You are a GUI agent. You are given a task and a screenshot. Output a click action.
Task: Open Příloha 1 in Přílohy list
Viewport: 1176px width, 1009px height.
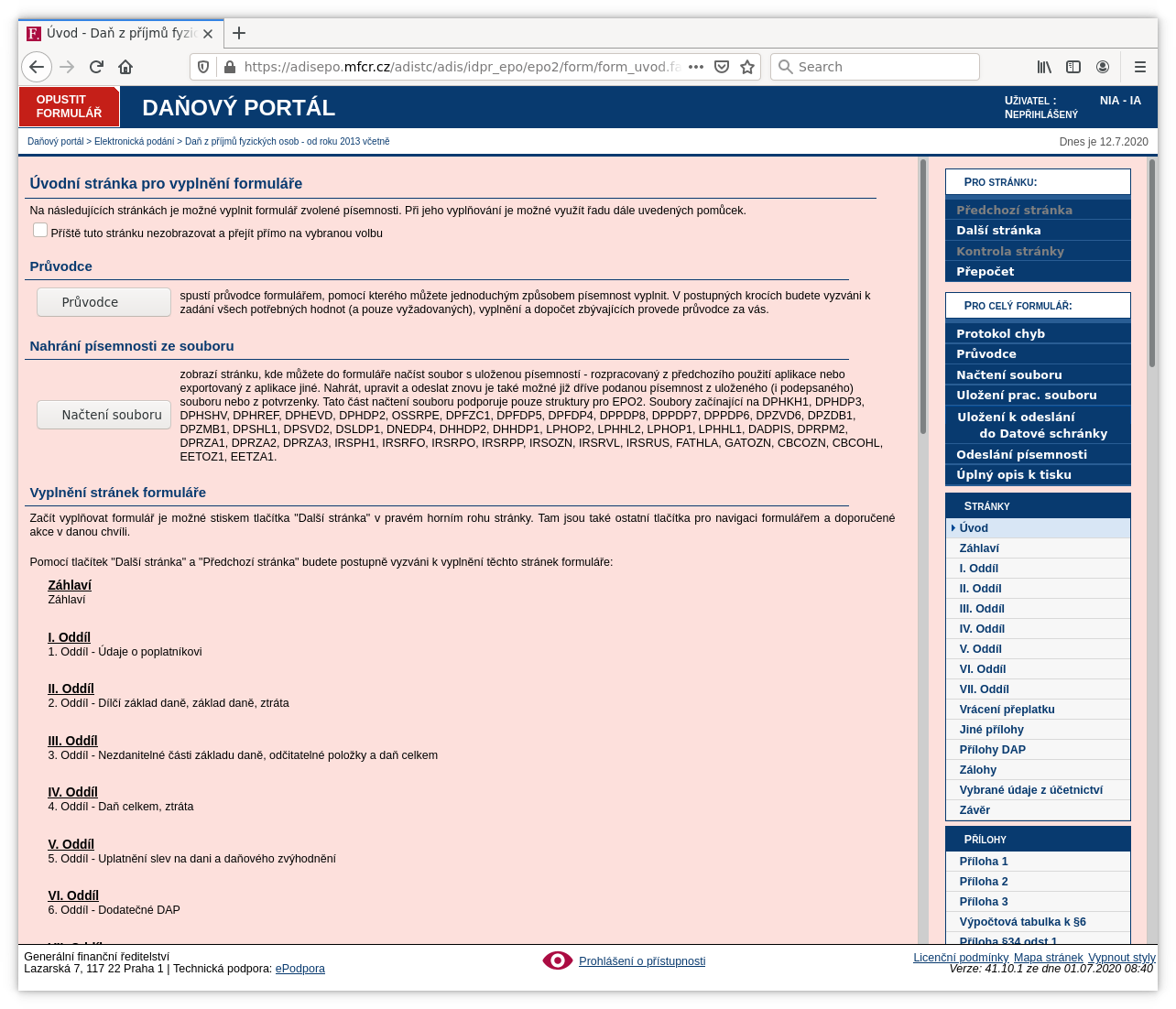tap(1038, 862)
